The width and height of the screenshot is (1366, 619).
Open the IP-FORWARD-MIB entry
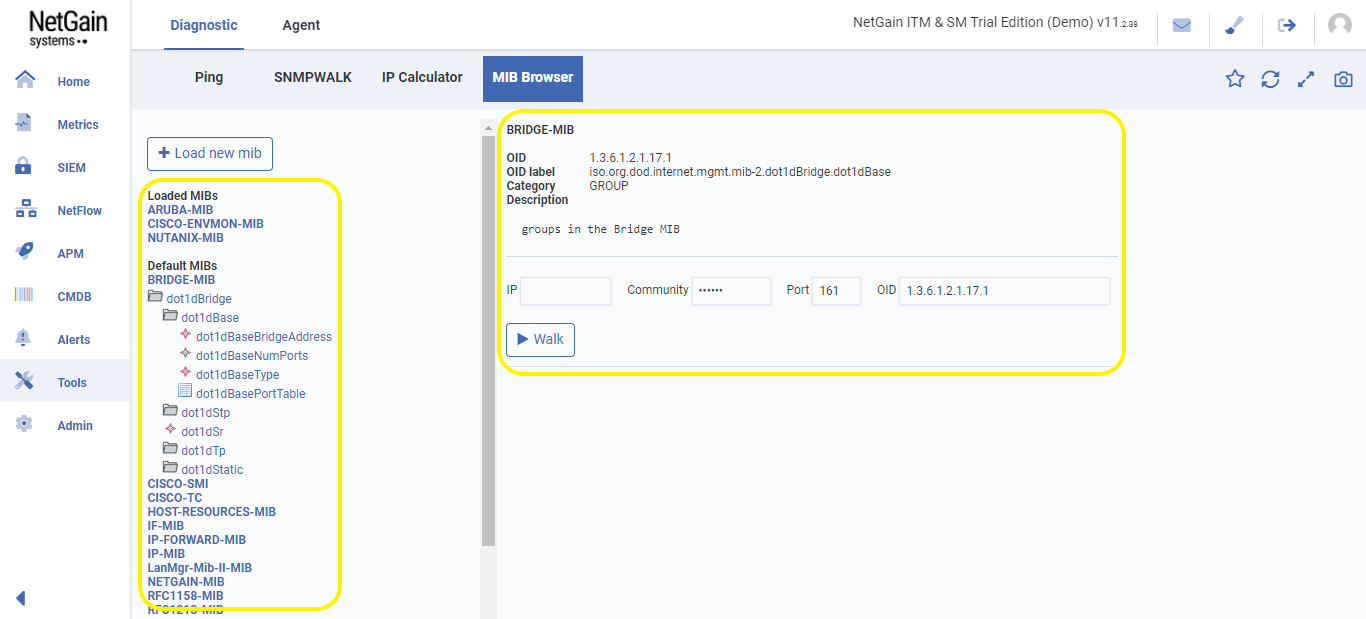(197, 540)
